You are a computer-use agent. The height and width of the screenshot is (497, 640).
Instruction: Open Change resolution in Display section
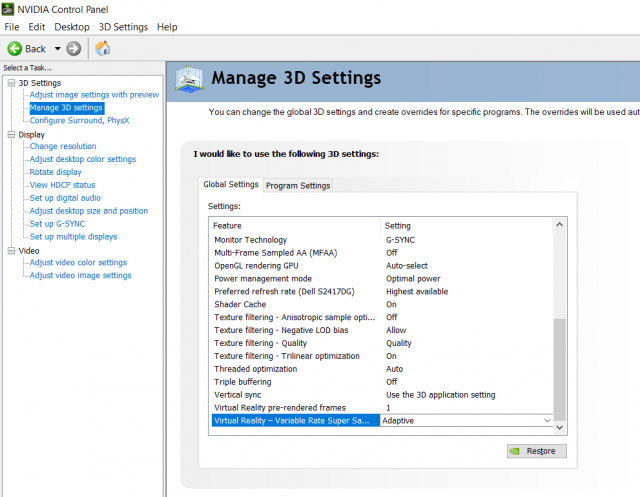(x=63, y=146)
